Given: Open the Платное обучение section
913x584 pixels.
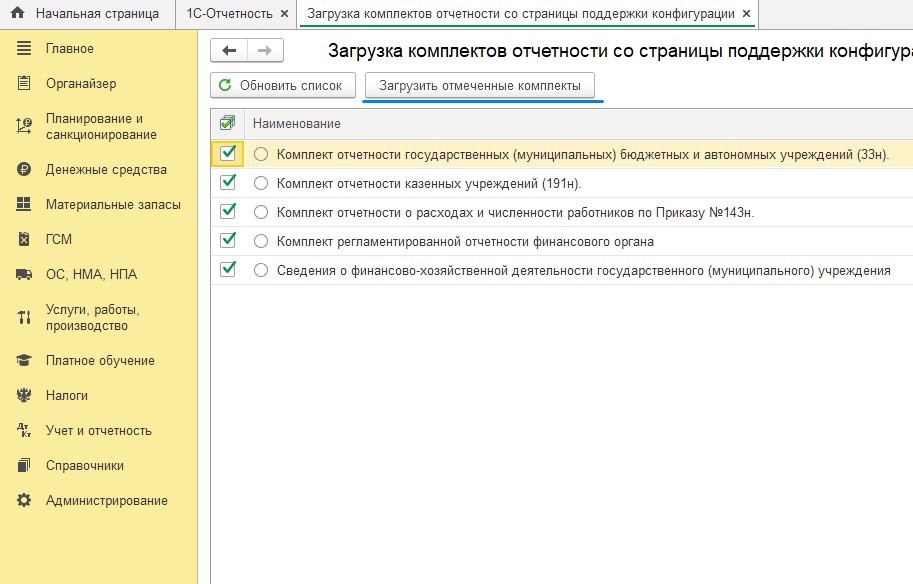Looking at the screenshot, I should [100, 360].
